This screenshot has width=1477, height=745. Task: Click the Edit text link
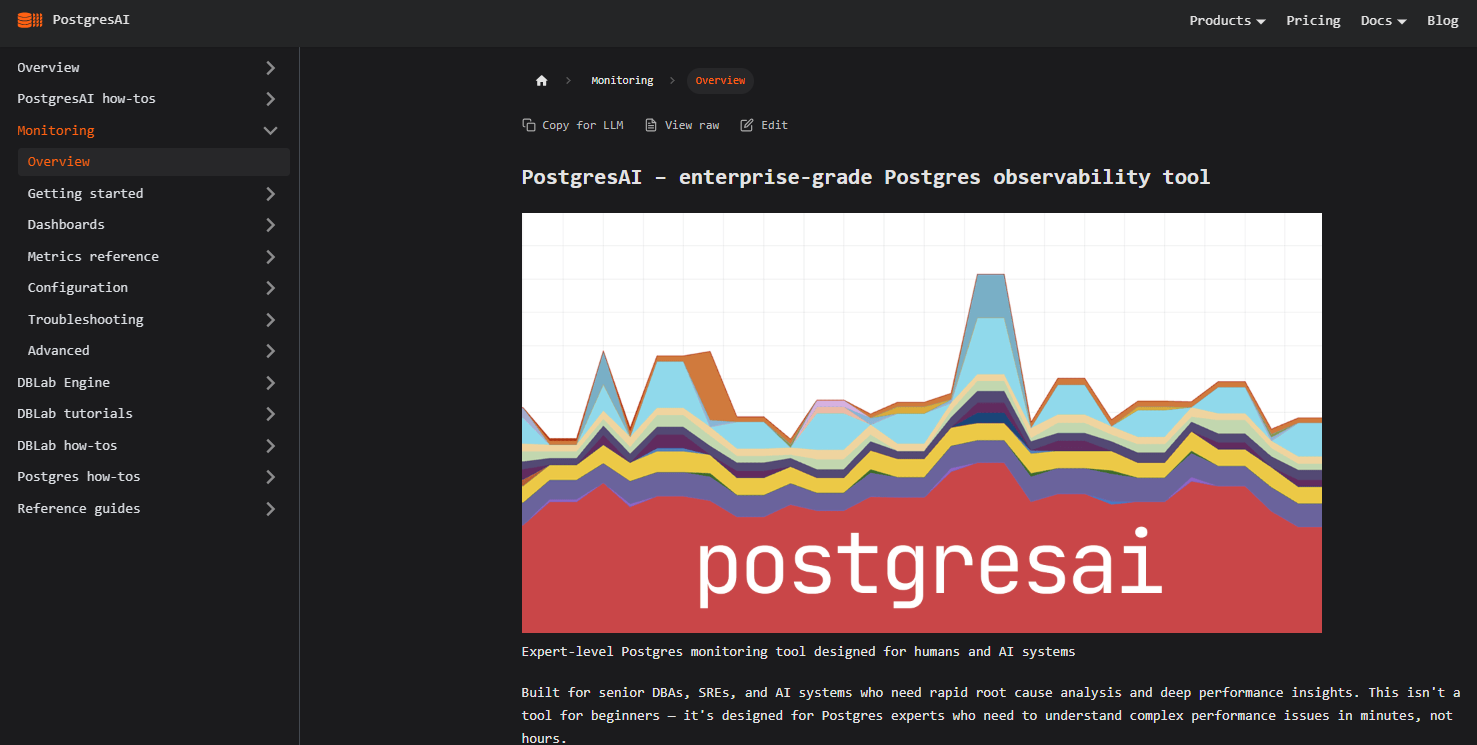pyautogui.click(x=774, y=125)
